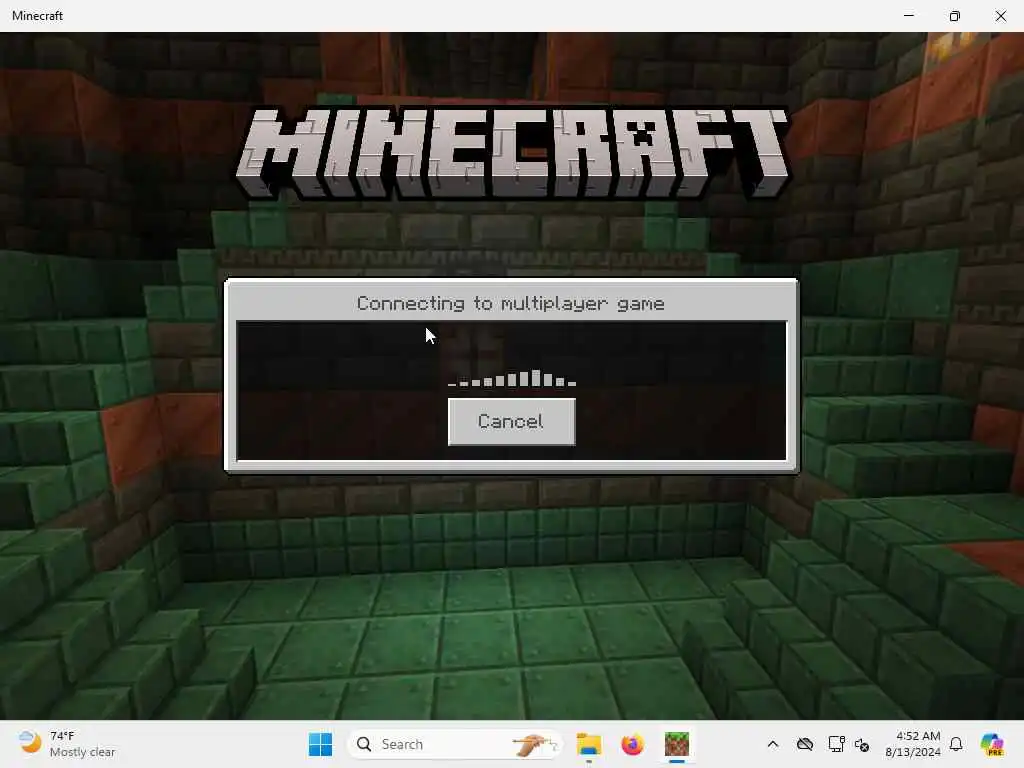
Task: Click the taskbar Search box
Action: pos(455,744)
